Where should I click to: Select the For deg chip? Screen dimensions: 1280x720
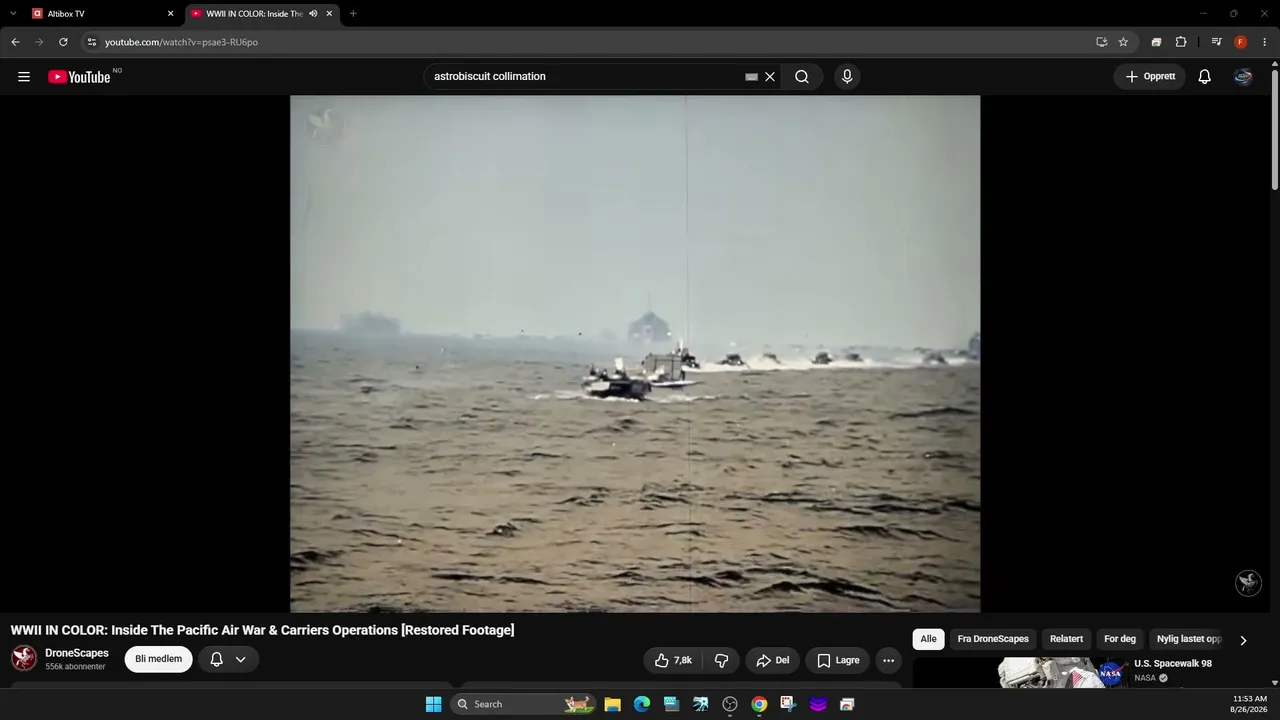(1120, 639)
